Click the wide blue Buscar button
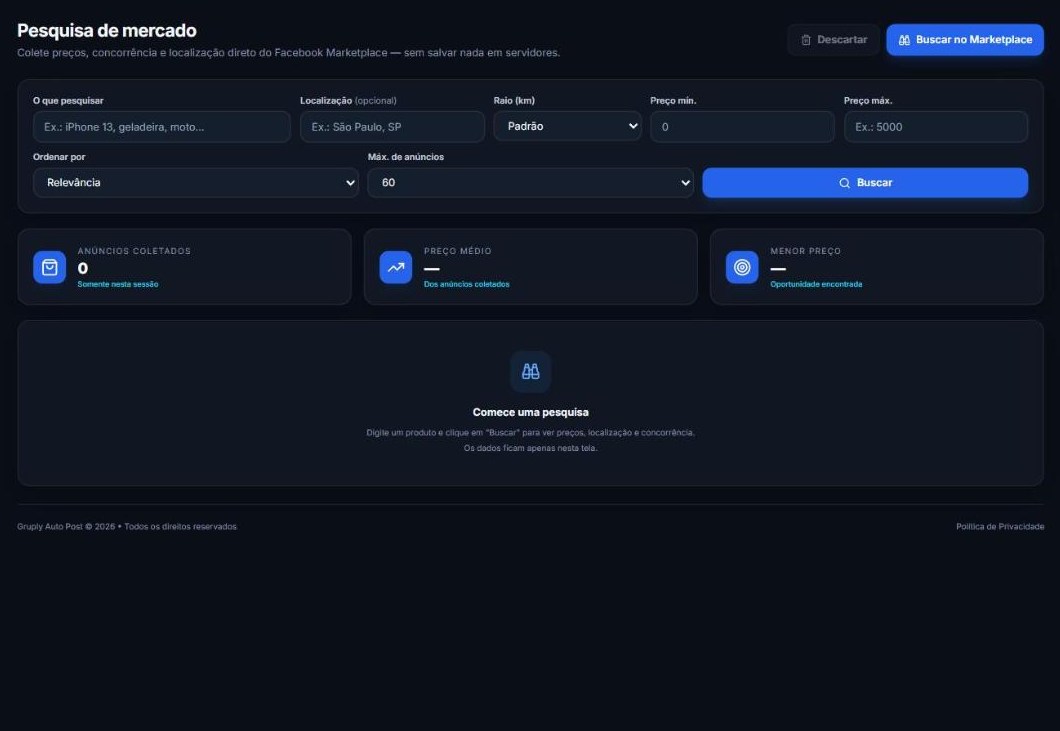The image size is (1060, 731). 865,183
